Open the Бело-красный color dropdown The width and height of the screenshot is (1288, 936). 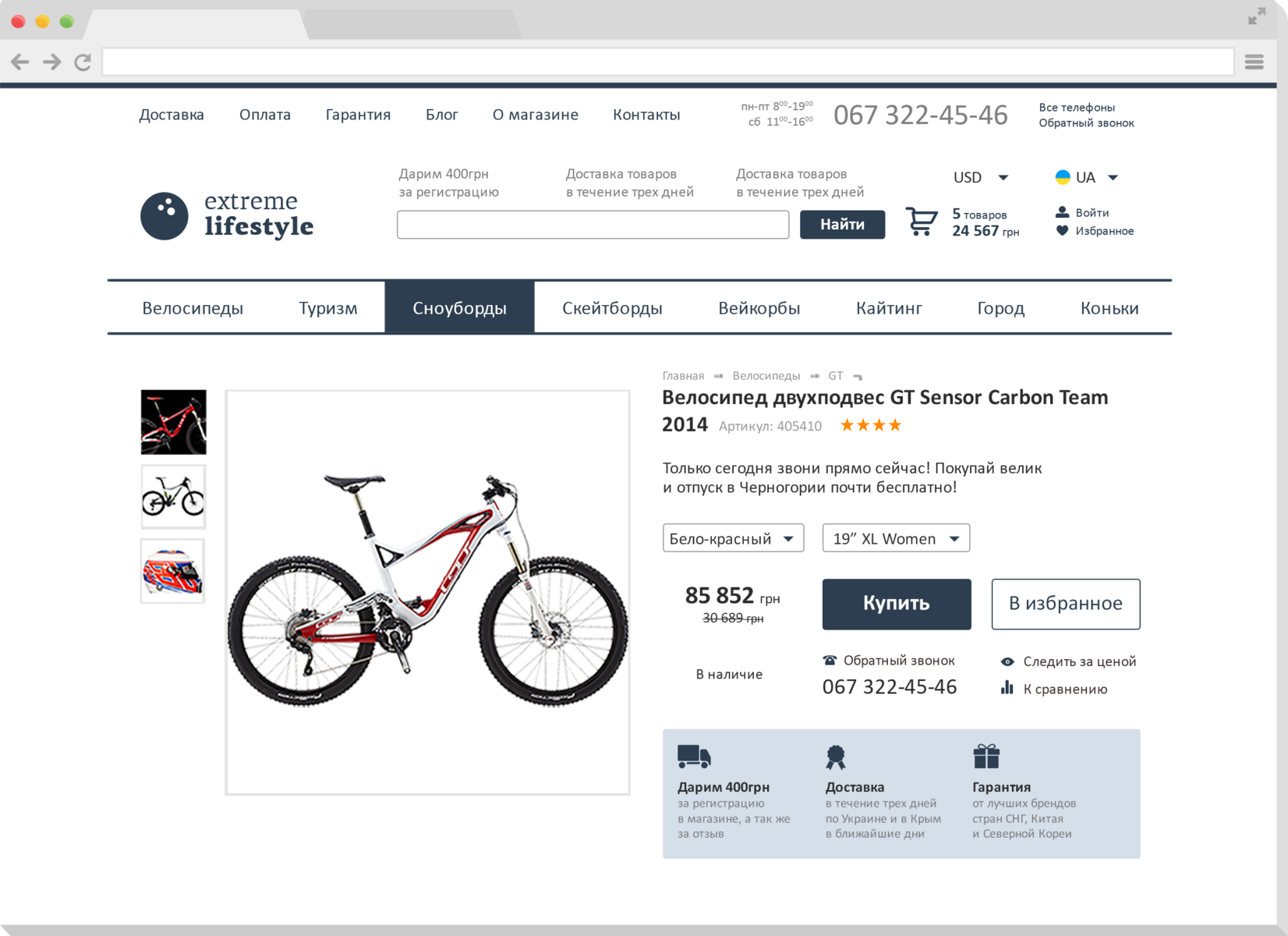[x=733, y=538]
